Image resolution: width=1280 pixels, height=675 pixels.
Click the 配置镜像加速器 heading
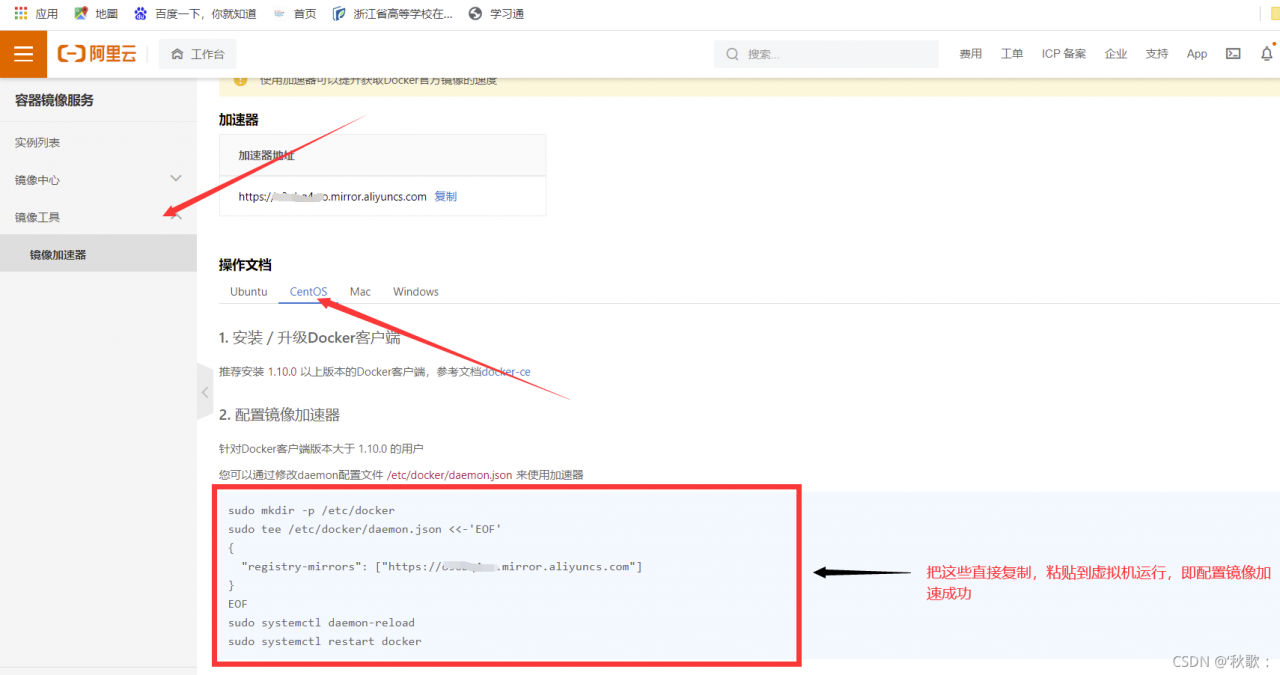[280, 415]
